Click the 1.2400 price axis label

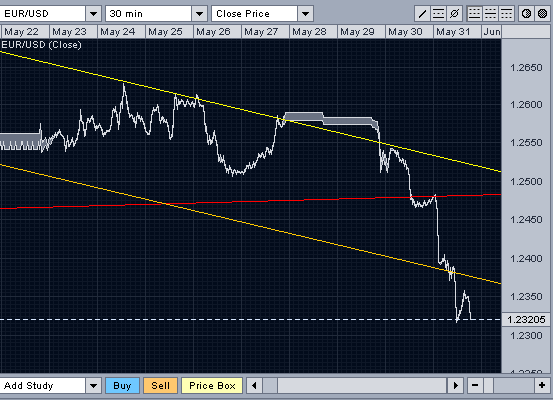pyautogui.click(x=526, y=259)
